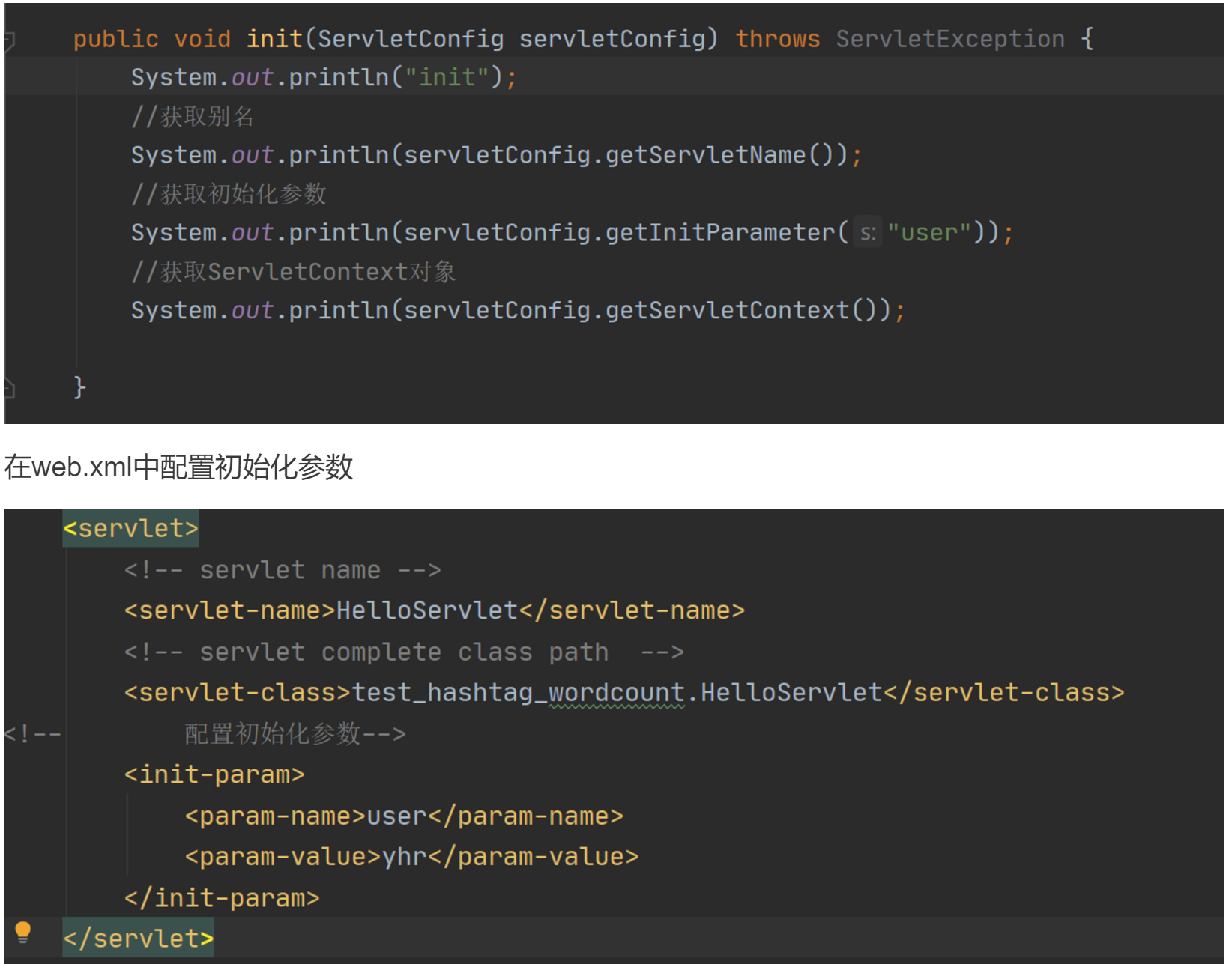Screen dimensions: 1232x964
Task: Click ServletException in the throws clause
Action: tap(949, 39)
